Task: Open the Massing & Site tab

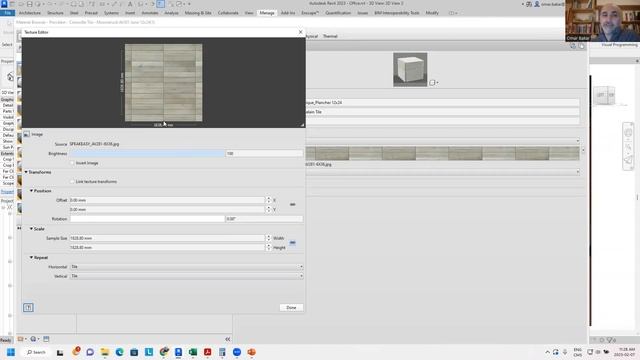Action: 198,13
